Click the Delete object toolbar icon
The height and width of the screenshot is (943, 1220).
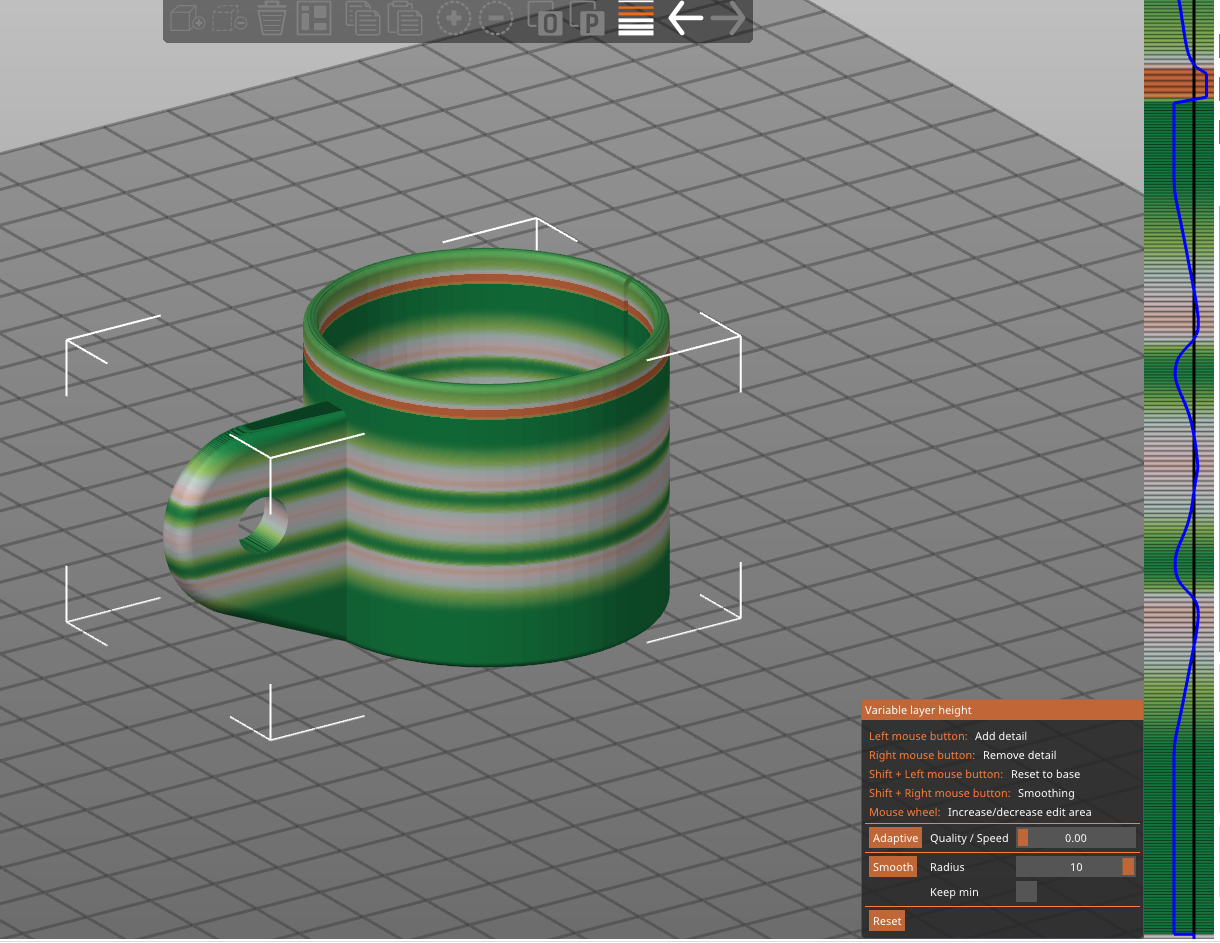[x=229, y=18]
